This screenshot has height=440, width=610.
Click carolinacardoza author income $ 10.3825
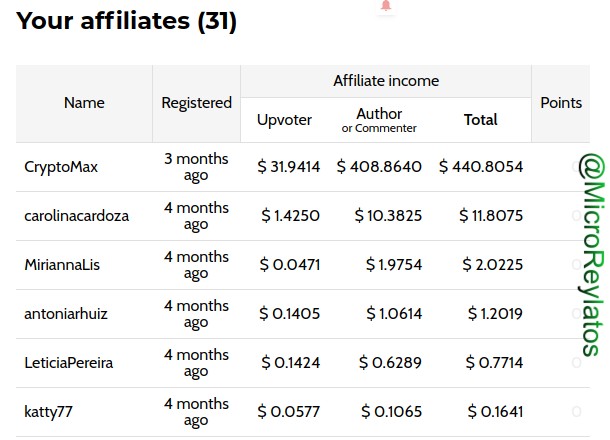(x=388, y=216)
